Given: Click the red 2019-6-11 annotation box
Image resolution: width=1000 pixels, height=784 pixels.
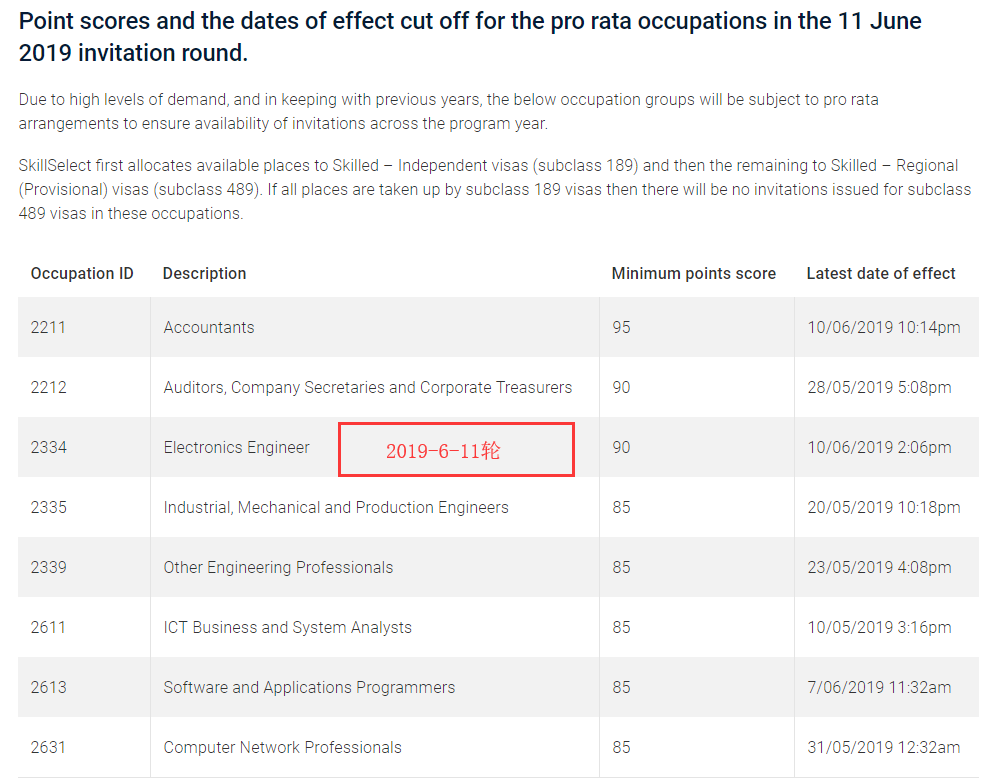Looking at the screenshot, I should [x=456, y=450].
